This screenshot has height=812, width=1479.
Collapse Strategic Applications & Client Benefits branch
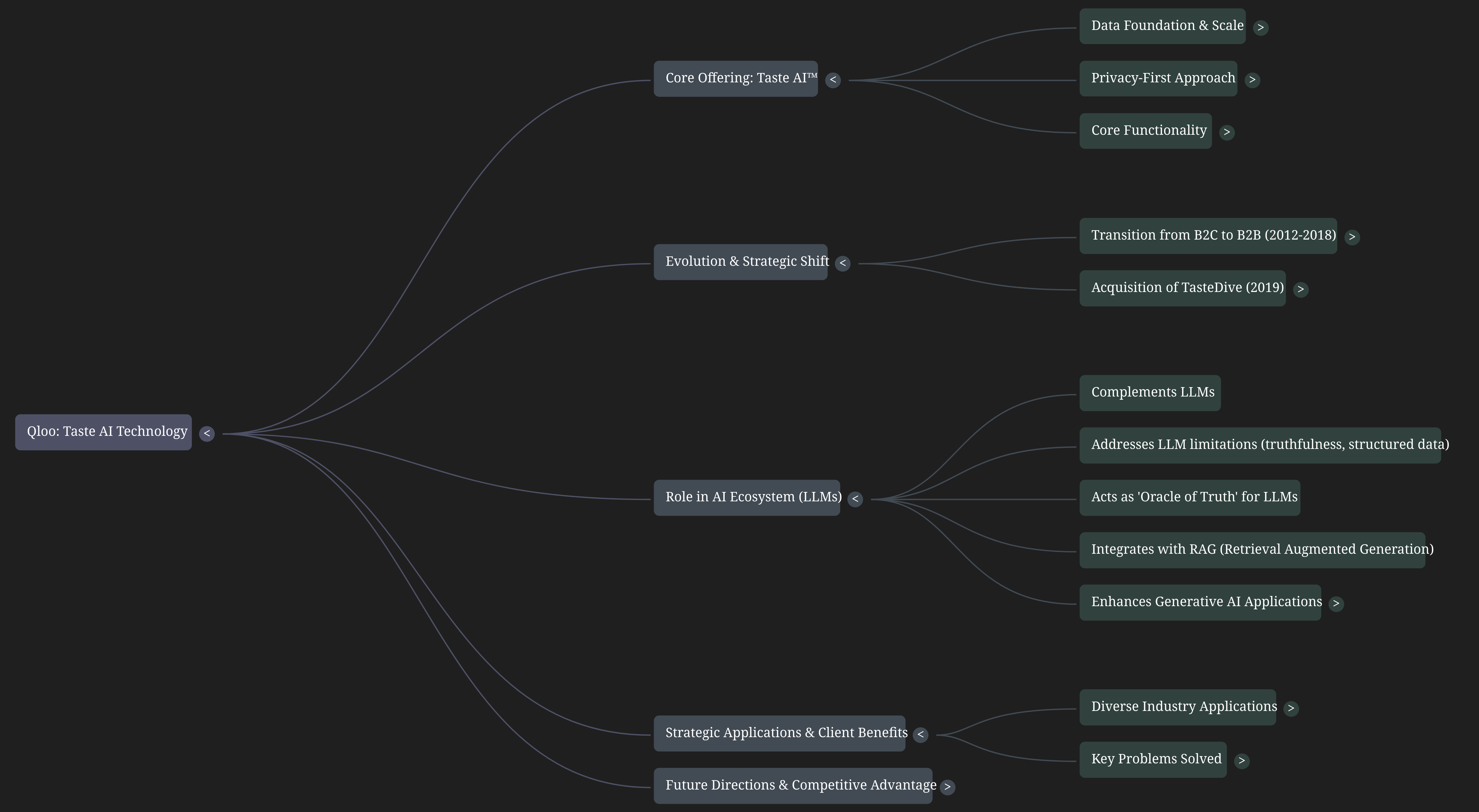[920, 734]
